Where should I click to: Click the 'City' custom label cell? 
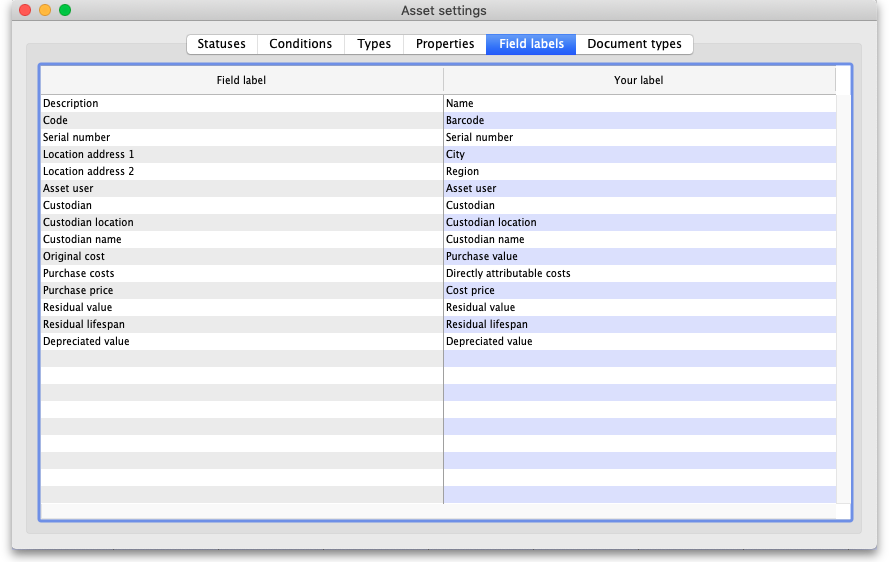tap(639, 154)
